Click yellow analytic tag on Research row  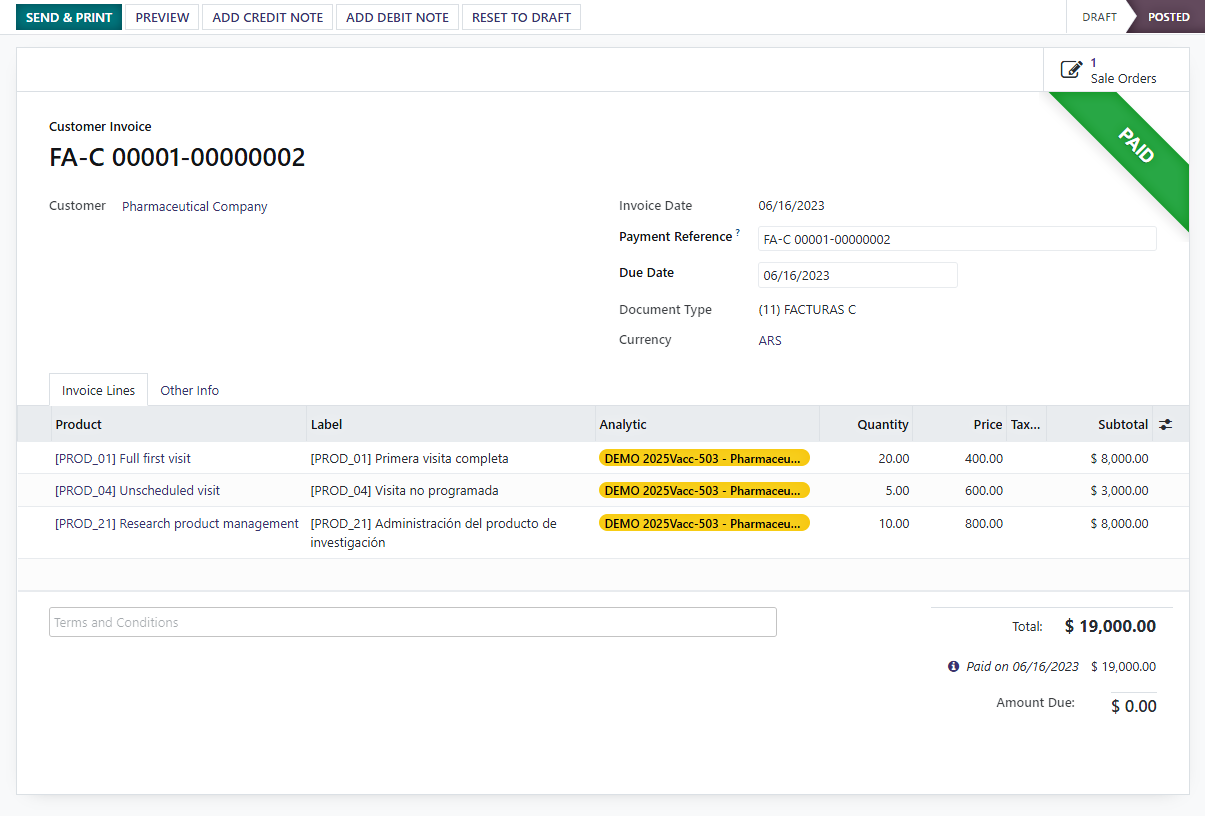tap(704, 523)
